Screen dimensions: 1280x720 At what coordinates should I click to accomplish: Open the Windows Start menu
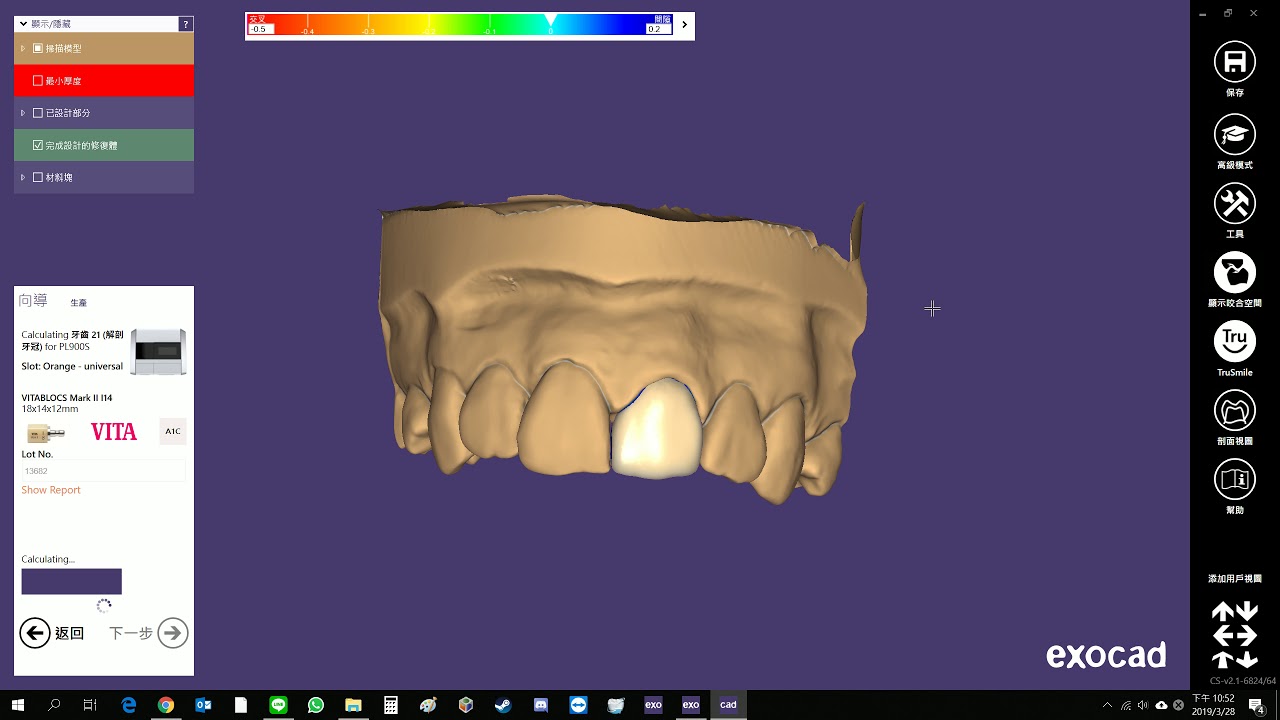coord(17,705)
